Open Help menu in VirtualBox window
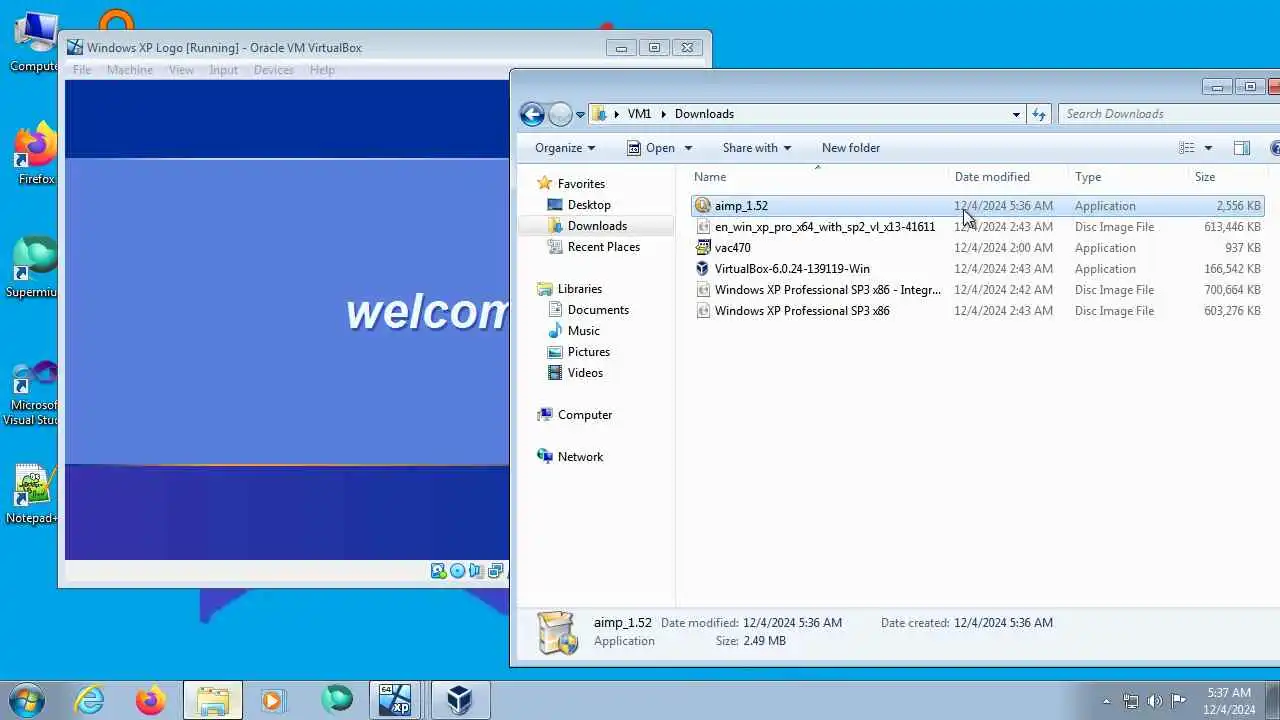 point(322,70)
